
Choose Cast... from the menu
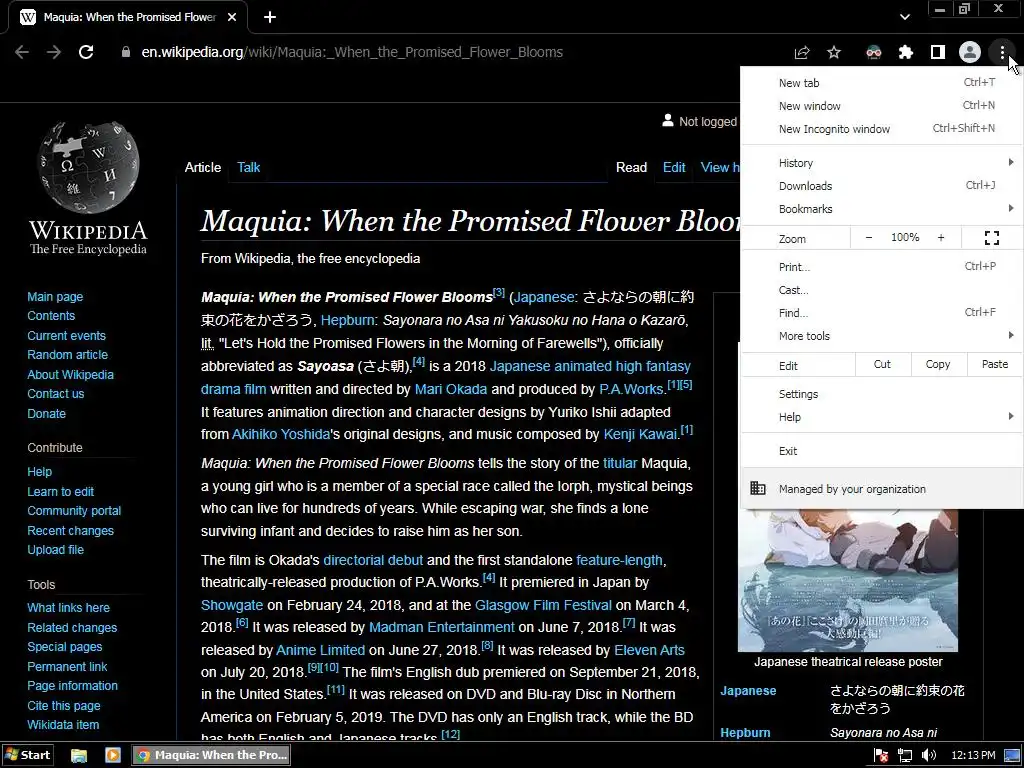[x=882, y=290]
